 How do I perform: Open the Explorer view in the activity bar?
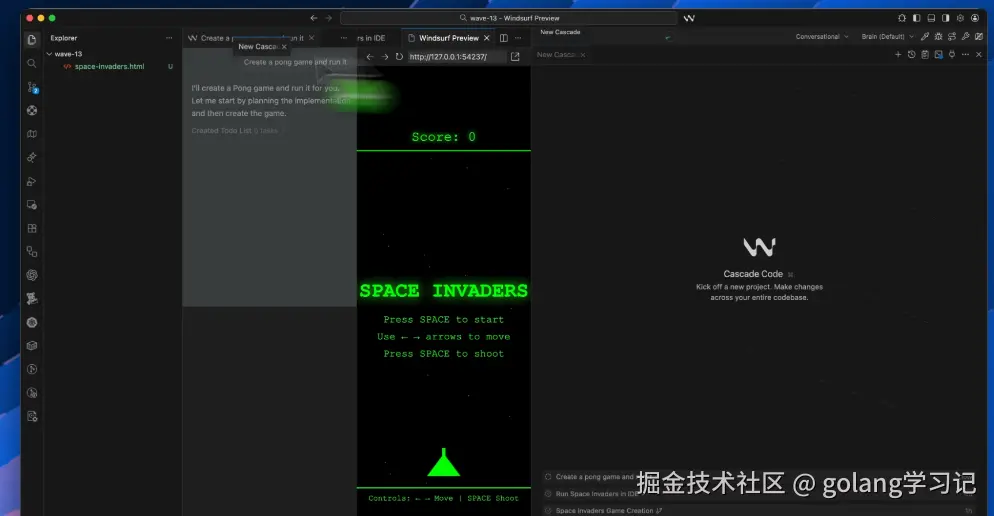click(x=32, y=40)
